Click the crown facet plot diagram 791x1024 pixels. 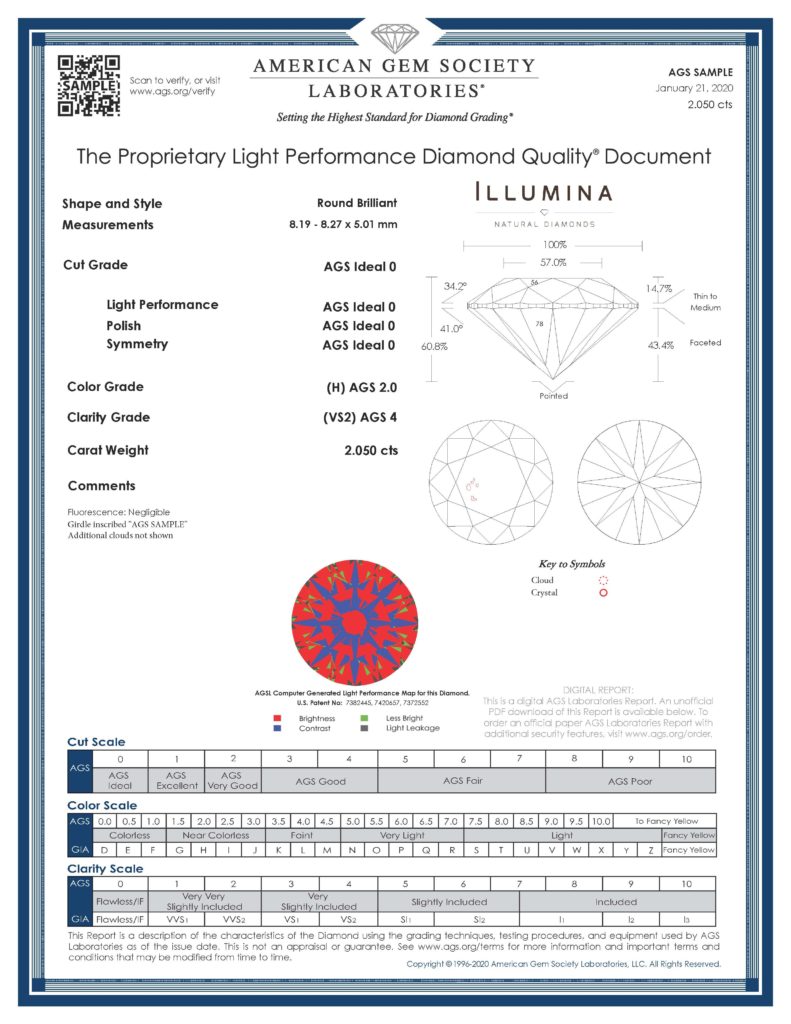[490, 482]
